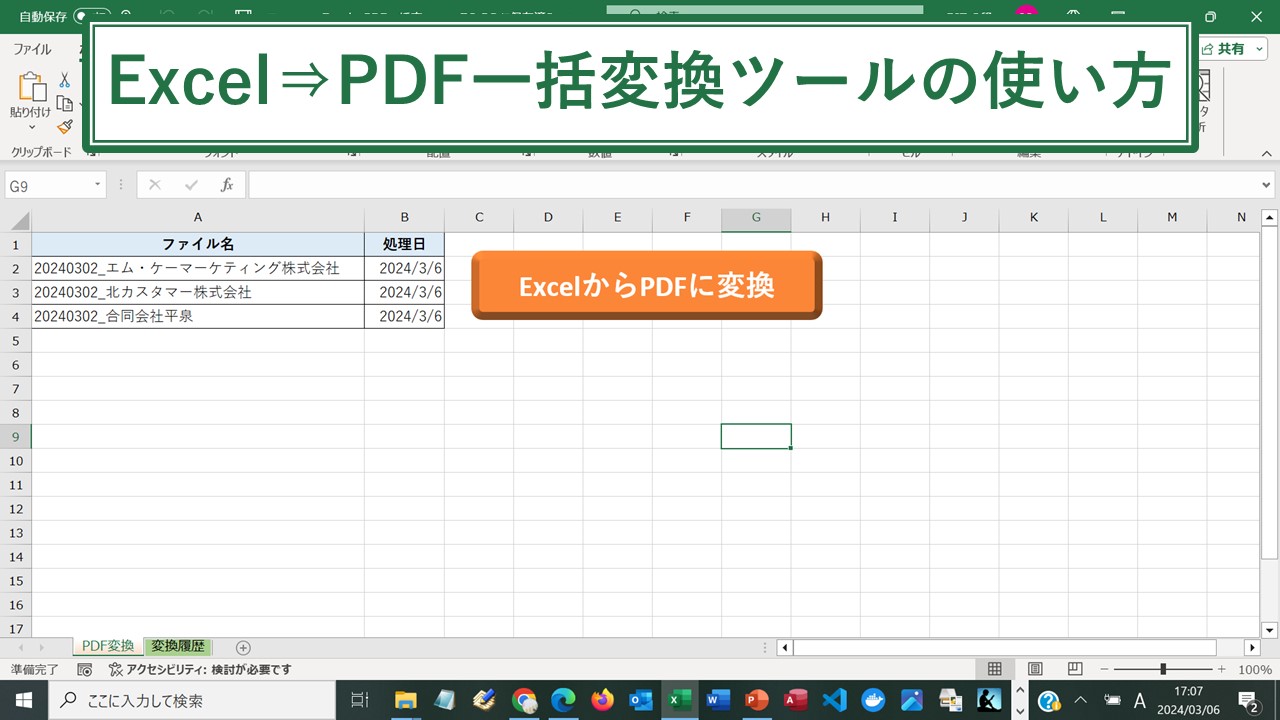Image resolution: width=1280 pixels, height=720 pixels.
Task: Click the zoom slider handle
Action: coord(1163,670)
